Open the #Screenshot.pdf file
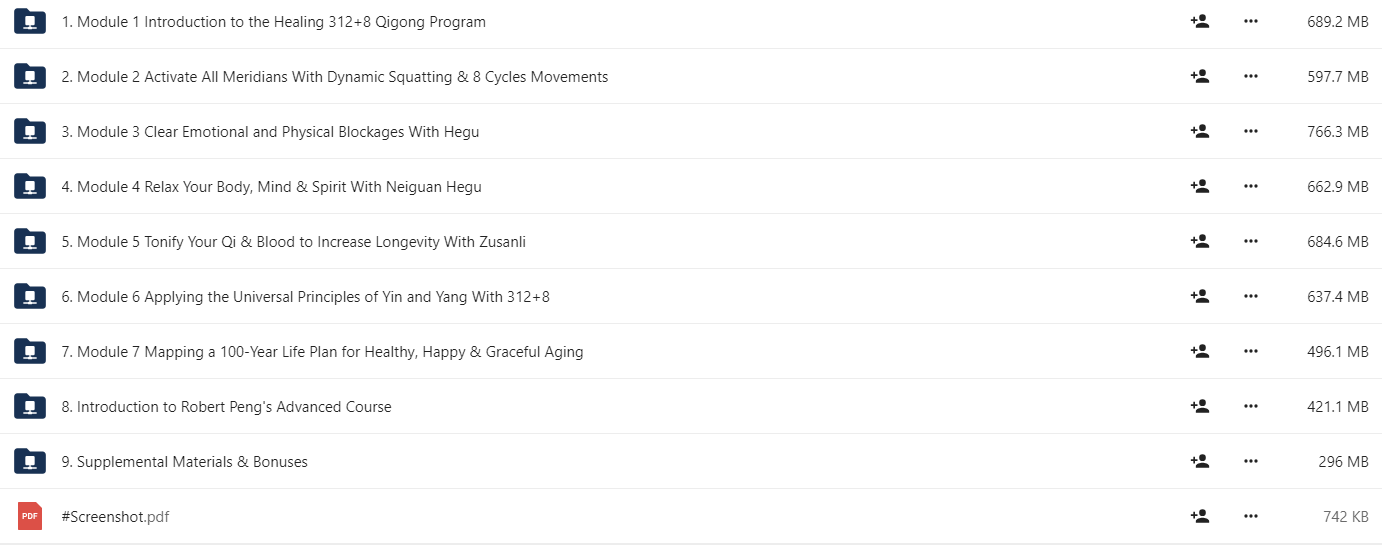The image size is (1382, 550). pos(115,517)
